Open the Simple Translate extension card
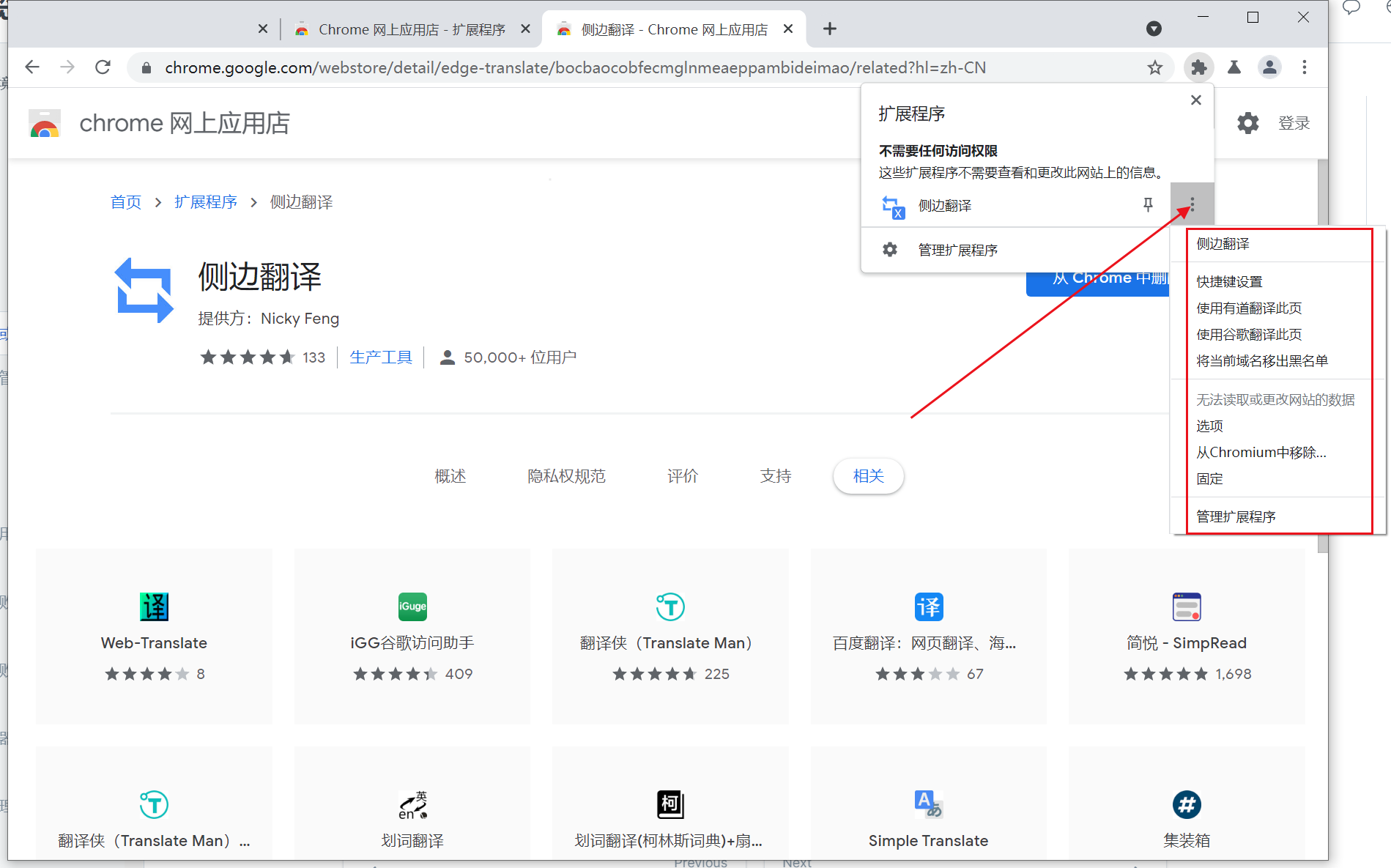 point(929,804)
